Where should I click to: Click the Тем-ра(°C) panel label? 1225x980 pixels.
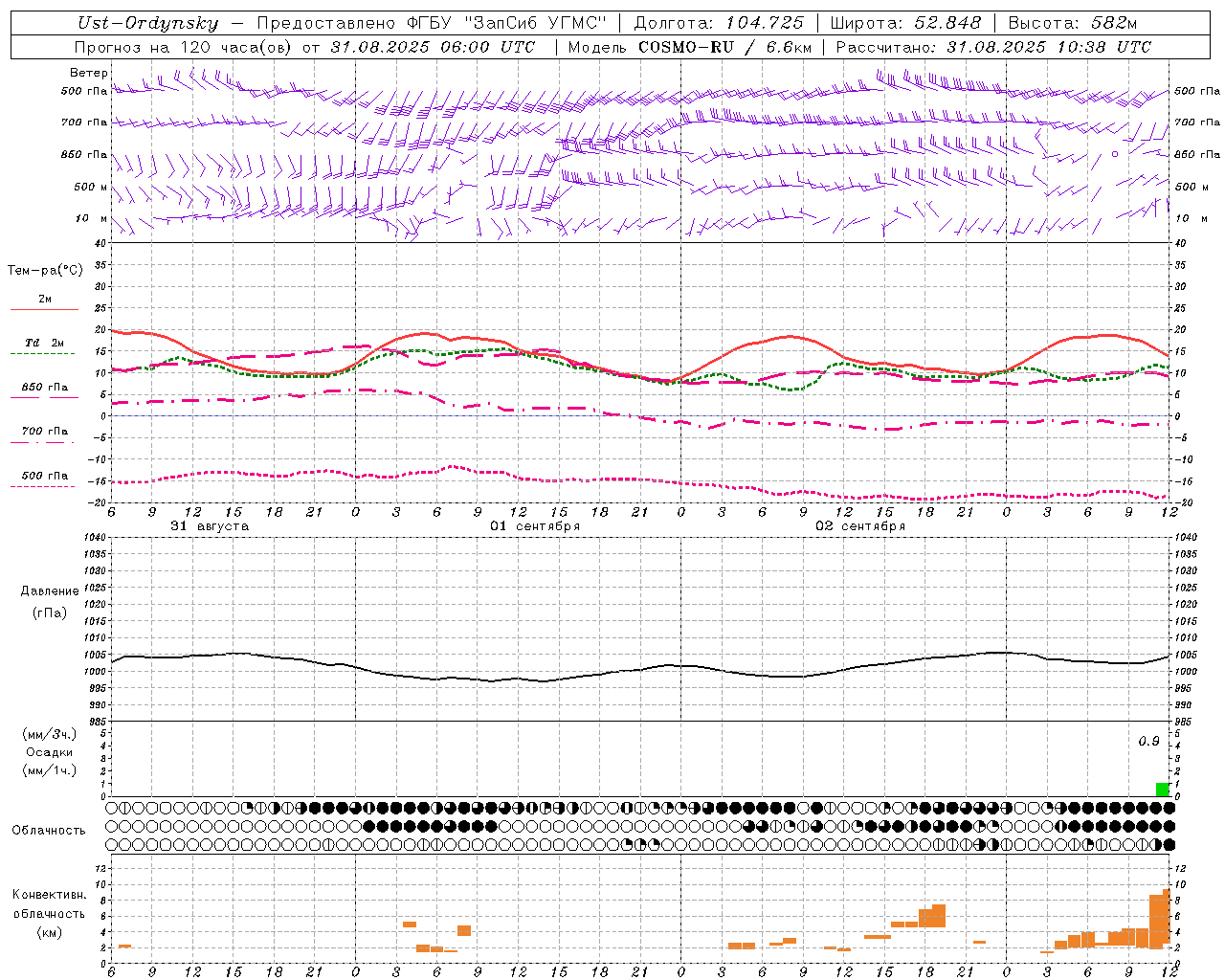coord(45,271)
